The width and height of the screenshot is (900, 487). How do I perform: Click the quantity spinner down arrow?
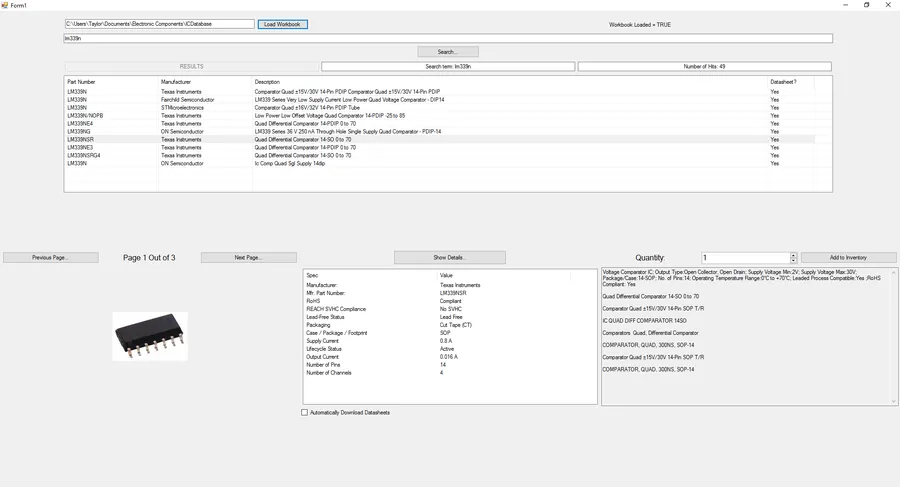click(793, 260)
